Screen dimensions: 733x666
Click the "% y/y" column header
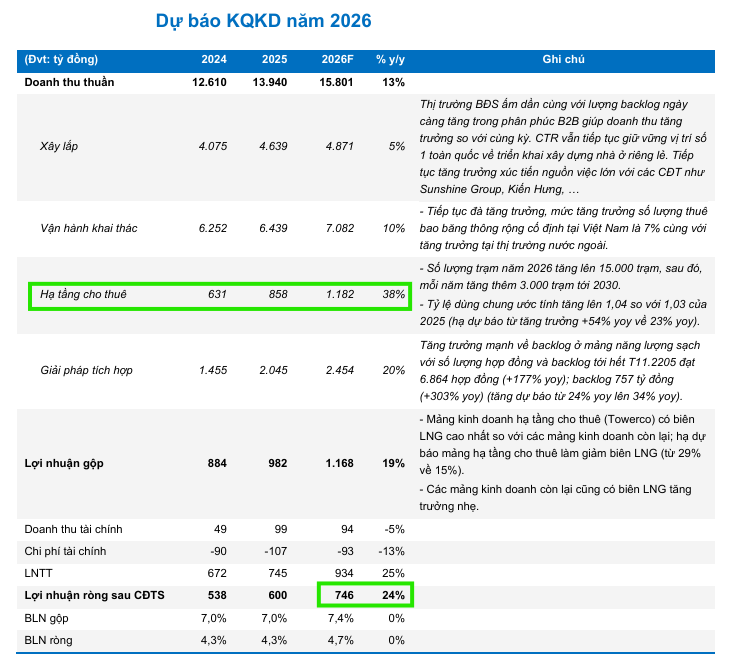(x=390, y=60)
